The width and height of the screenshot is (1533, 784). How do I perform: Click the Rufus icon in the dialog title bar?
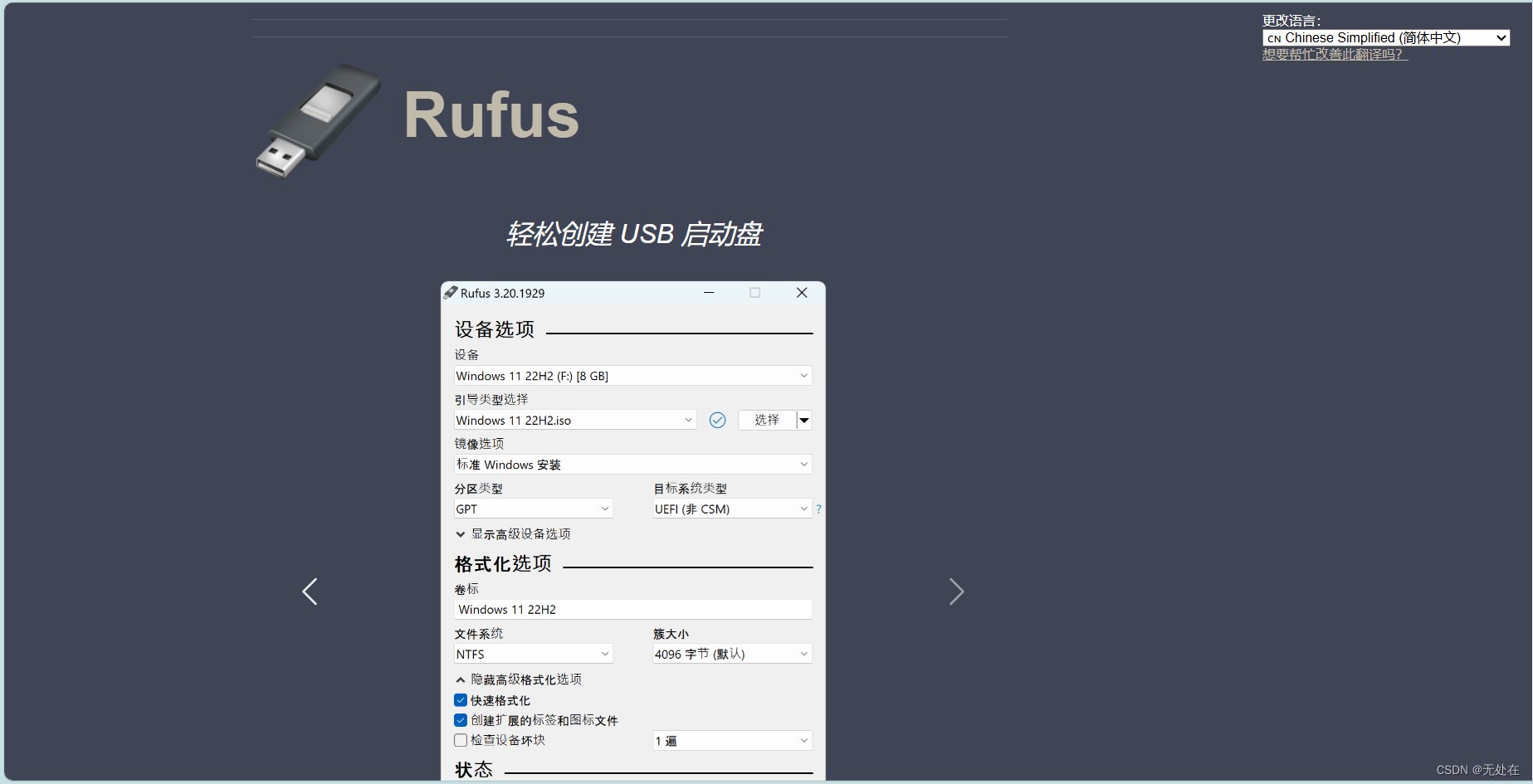point(451,292)
